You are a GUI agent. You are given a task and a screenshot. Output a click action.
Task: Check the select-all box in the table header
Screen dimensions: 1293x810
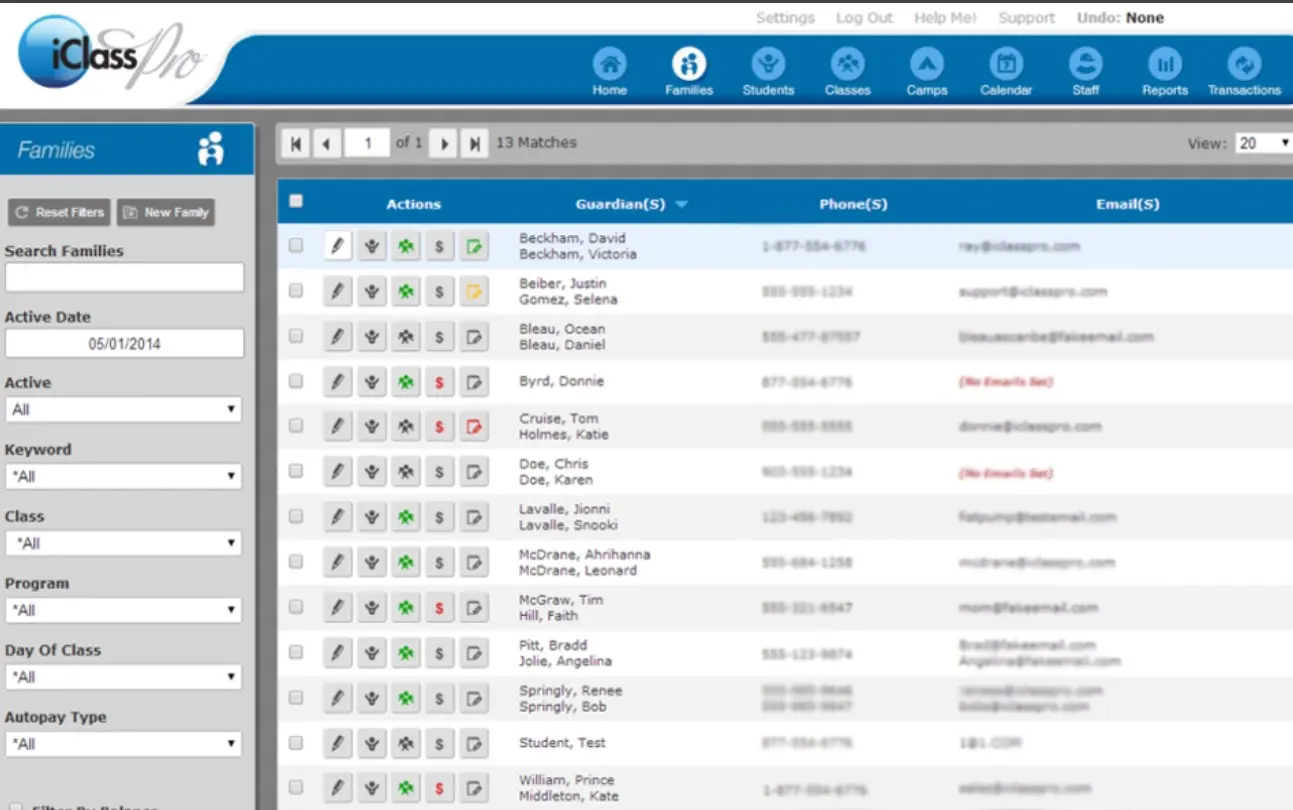pyautogui.click(x=295, y=200)
